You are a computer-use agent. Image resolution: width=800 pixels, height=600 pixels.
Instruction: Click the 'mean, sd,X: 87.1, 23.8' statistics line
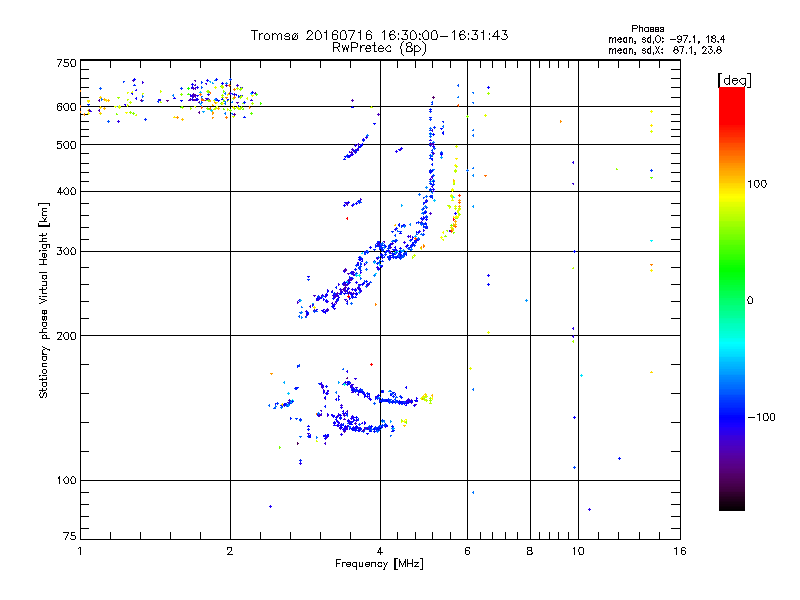click(x=665, y=50)
